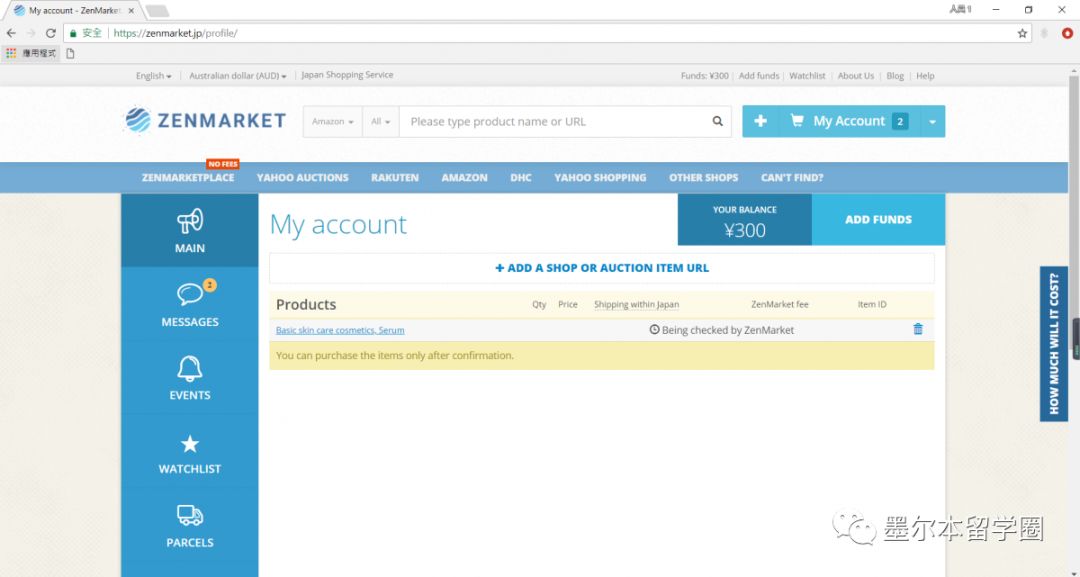Expand the Amazon shop selector dropdown

(x=333, y=121)
